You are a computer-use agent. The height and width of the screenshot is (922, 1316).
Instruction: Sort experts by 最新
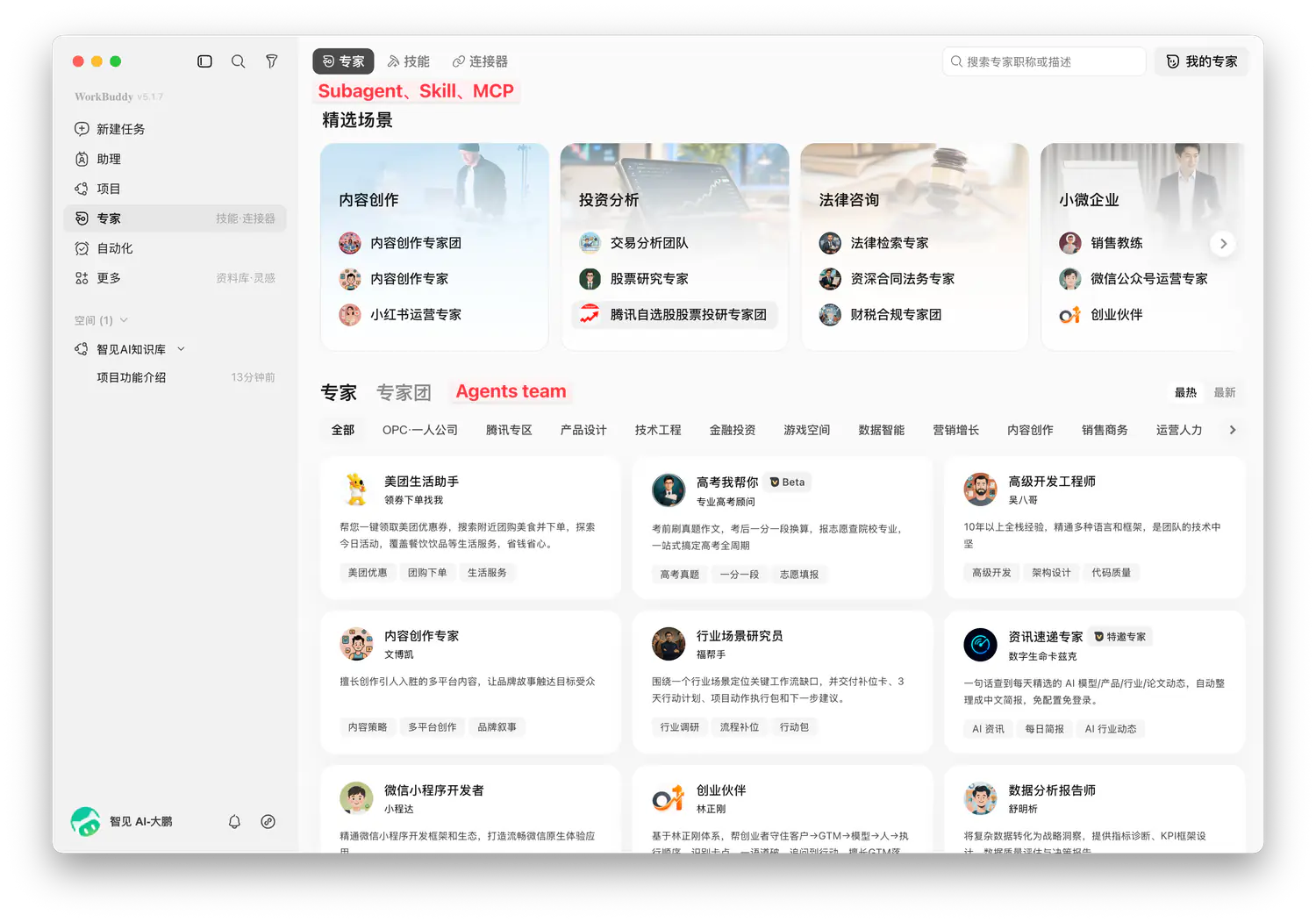1225,392
